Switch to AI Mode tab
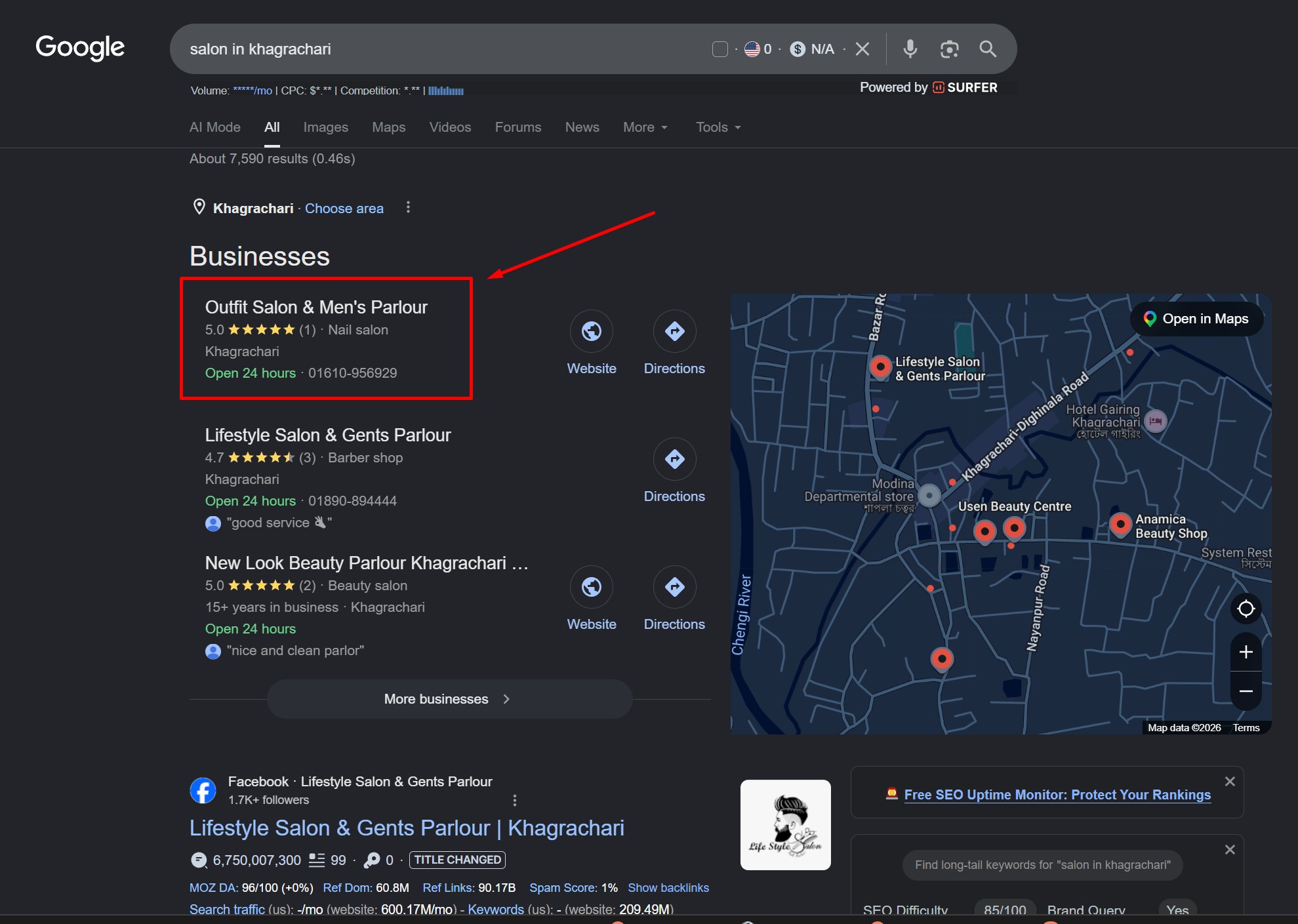The width and height of the screenshot is (1298, 924). (215, 127)
